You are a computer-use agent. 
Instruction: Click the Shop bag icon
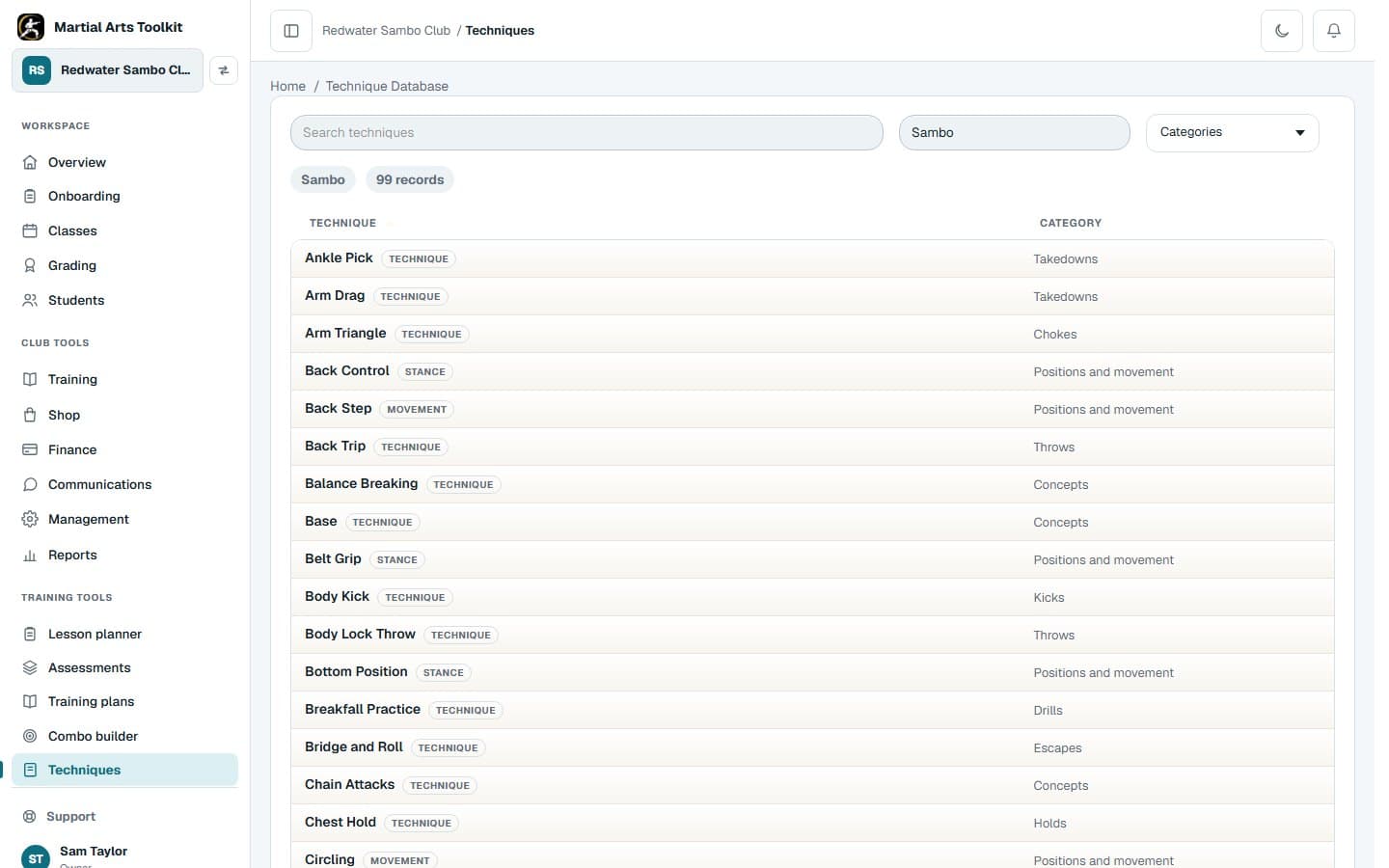[x=30, y=415]
